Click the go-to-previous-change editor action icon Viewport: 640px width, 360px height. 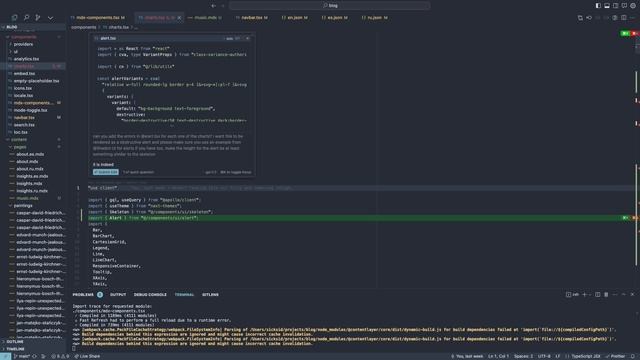coord(589,18)
